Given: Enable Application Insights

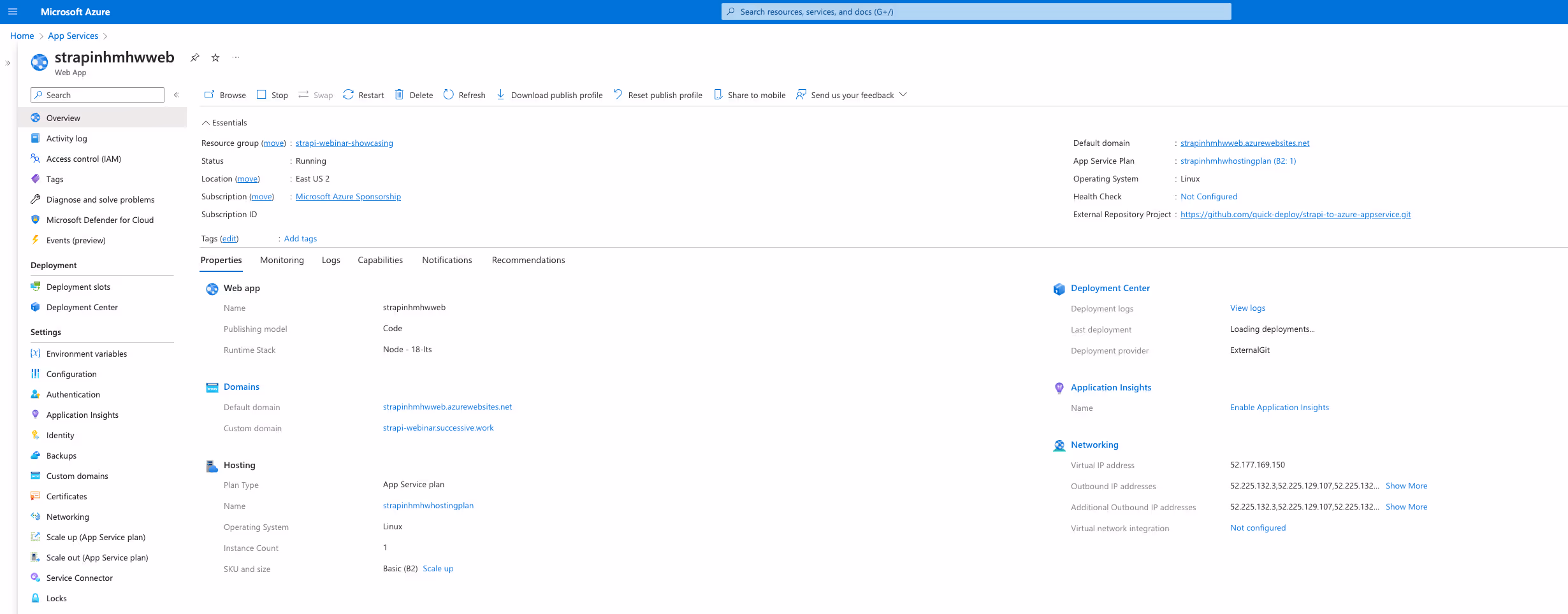Looking at the screenshot, I should click(1279, 407).
